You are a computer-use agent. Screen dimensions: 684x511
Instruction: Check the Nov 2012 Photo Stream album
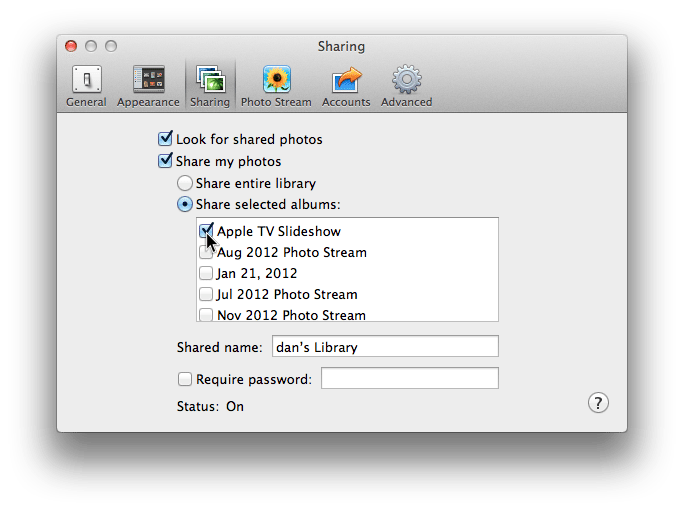click(205, 315)
